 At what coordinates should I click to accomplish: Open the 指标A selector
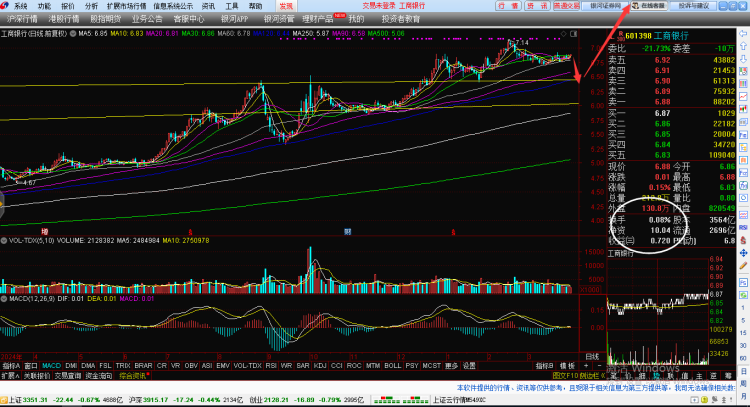pos(11,366)
